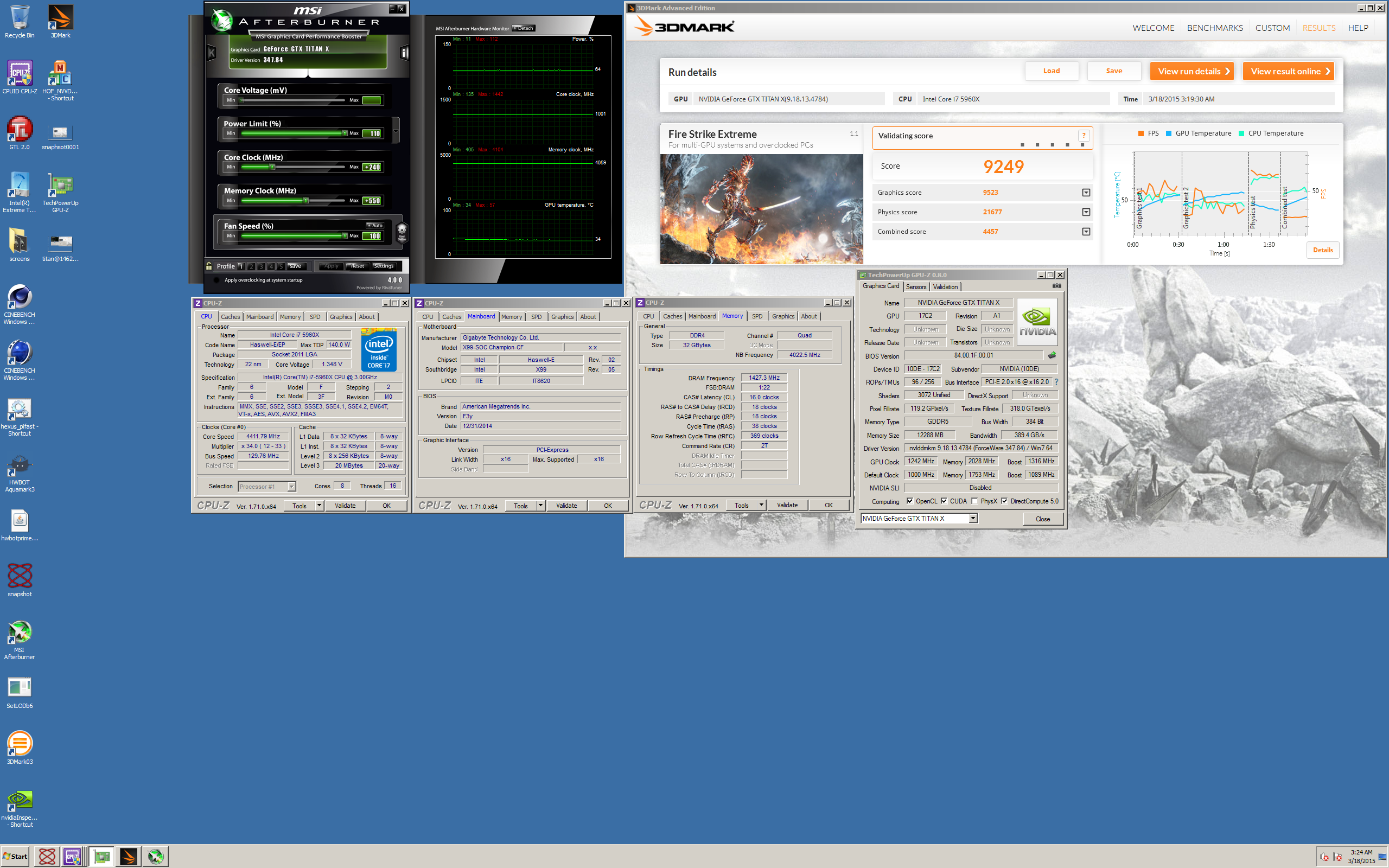Adjust the Power Limit slider handle
The image size is (1389, 868).
[x=345, y=133]
